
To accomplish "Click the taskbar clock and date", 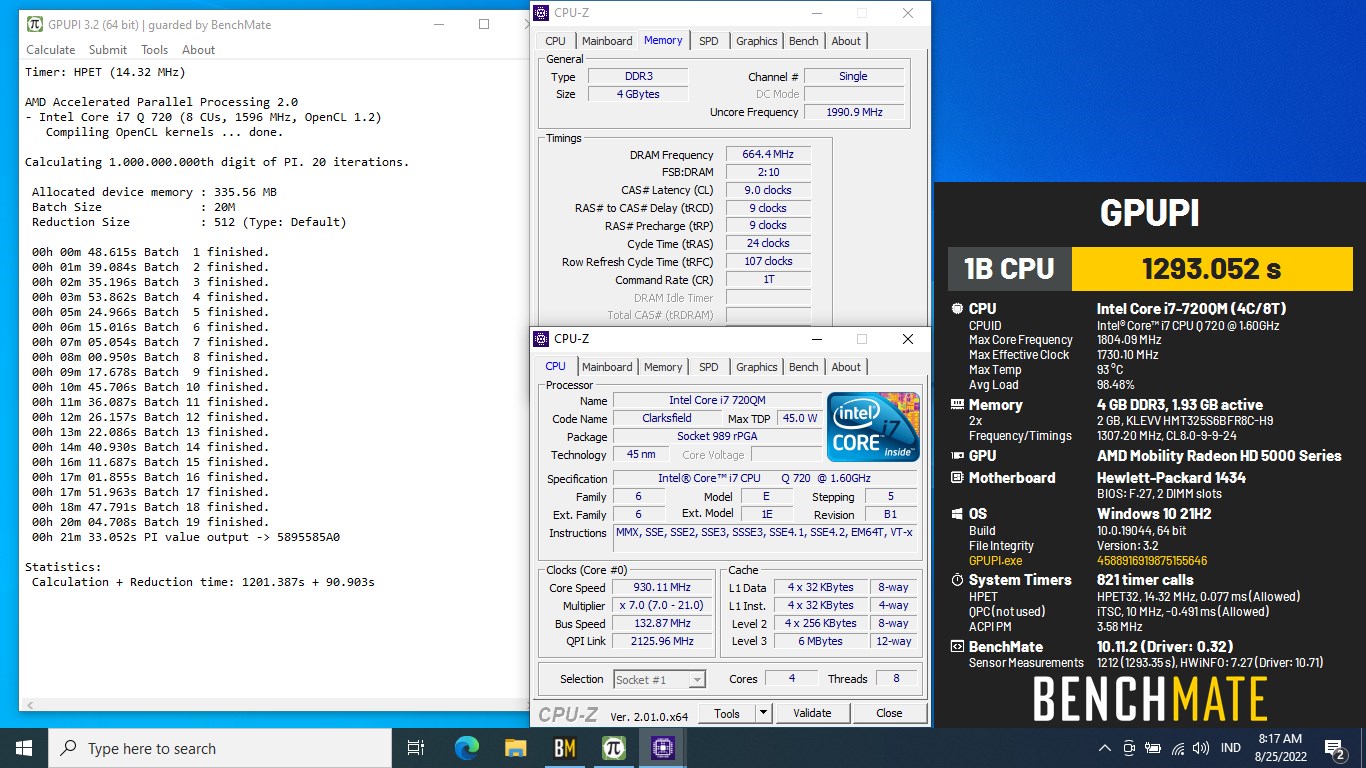I will pyautogui.click(x=1281, y=748).
